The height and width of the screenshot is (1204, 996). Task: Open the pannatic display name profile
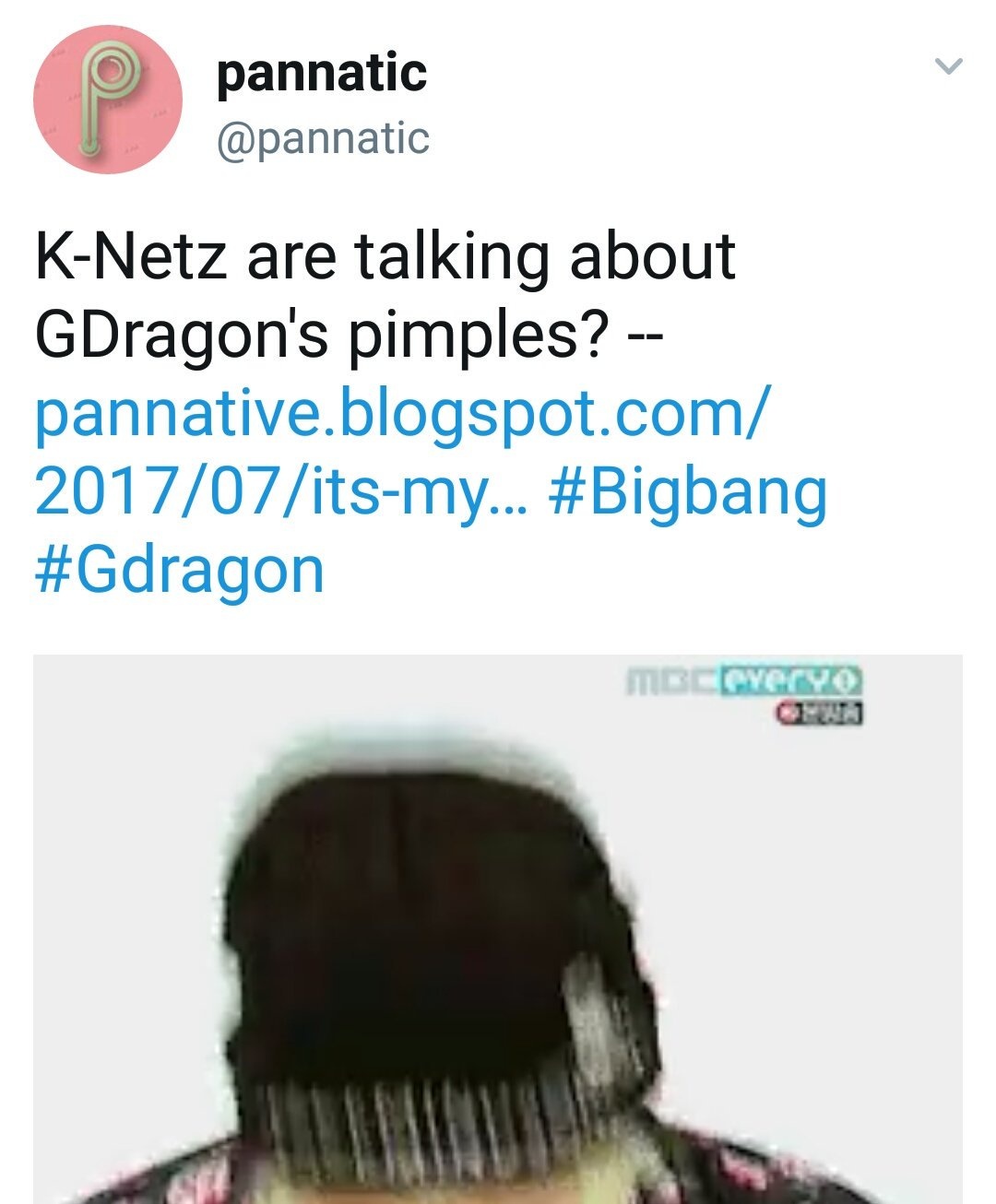pyautogui.click(x=322, y=74)
